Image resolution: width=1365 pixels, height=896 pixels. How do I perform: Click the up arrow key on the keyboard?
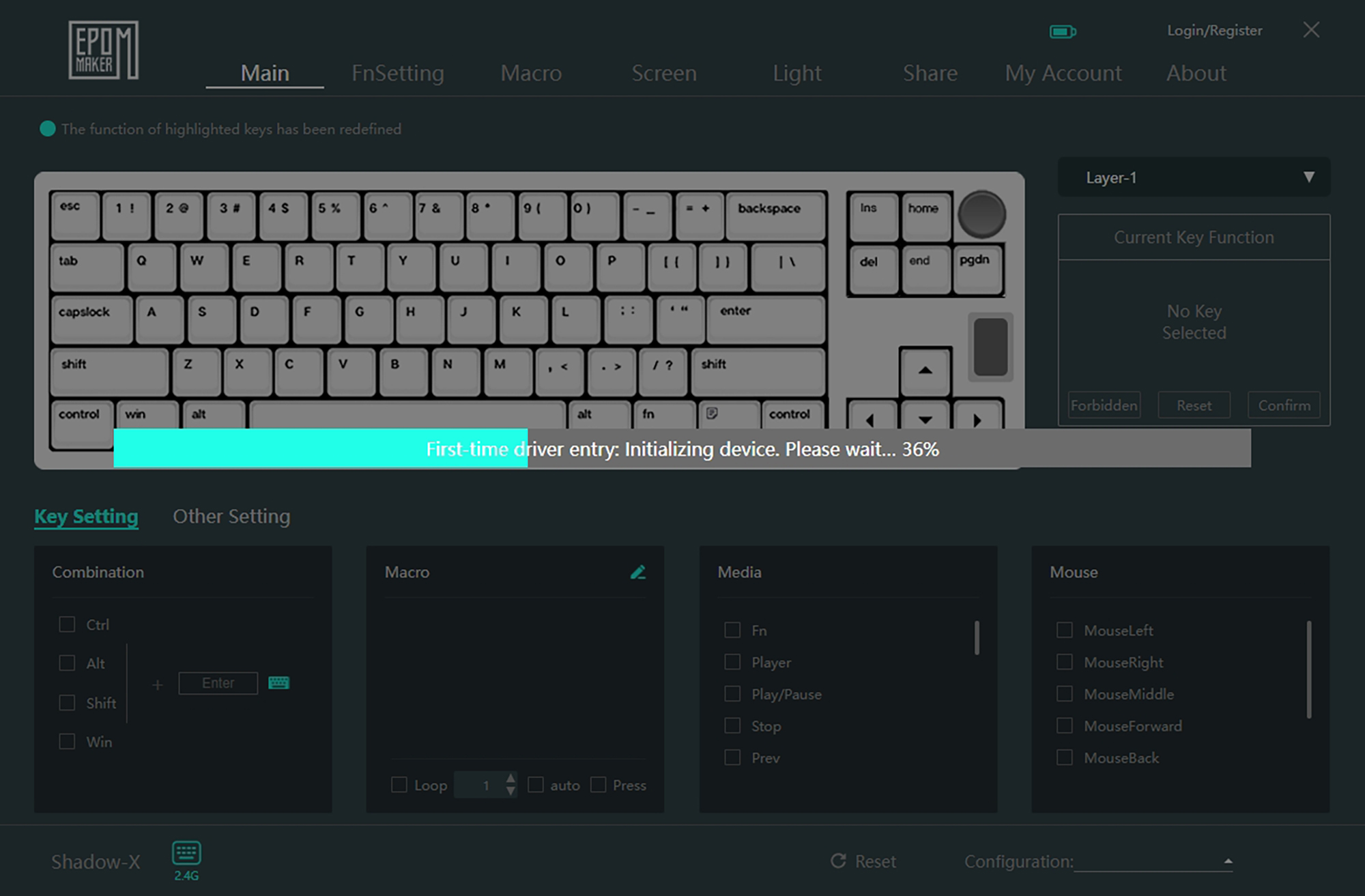[925, 371]
